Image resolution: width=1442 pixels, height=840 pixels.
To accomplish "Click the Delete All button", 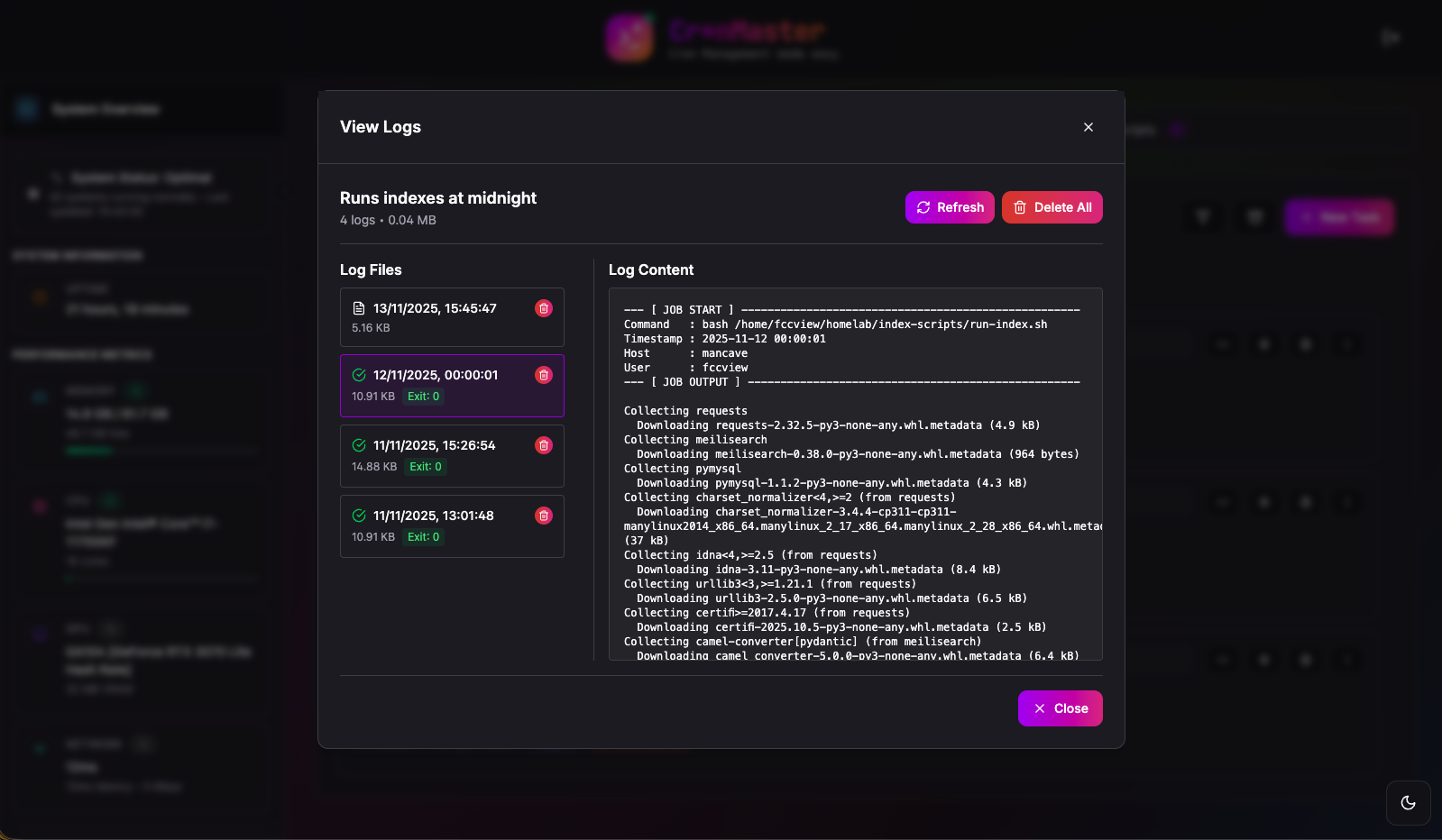I will click(1052, 207).
